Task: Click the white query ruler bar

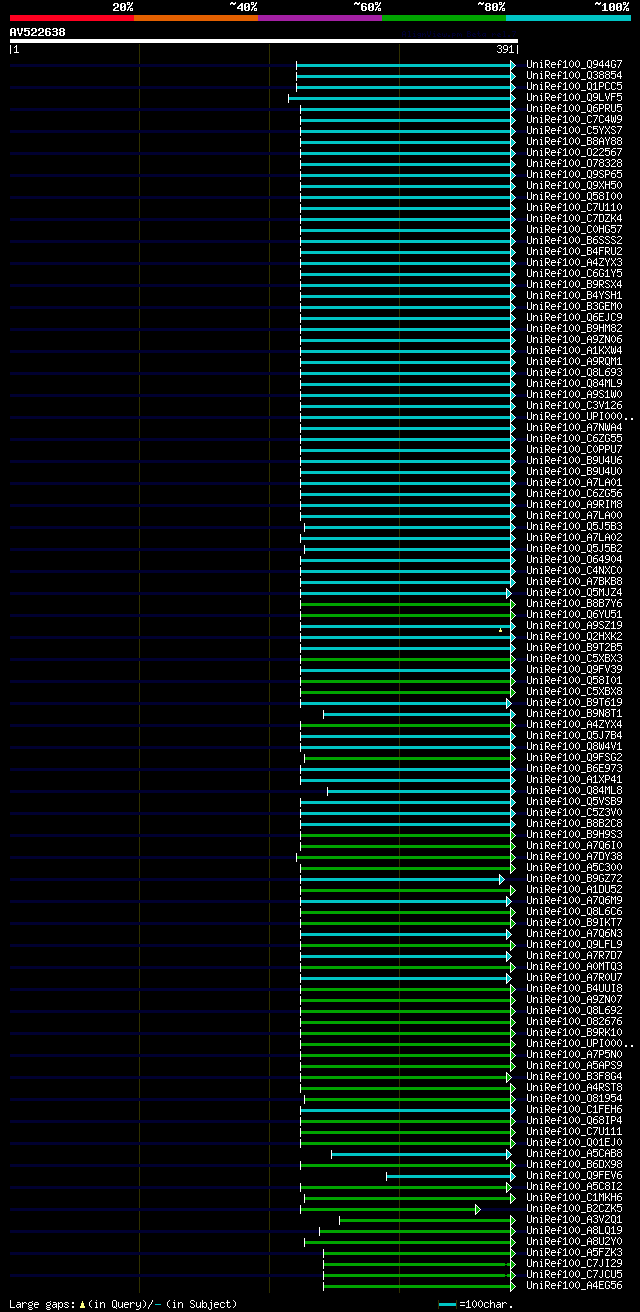Action: (264, 41)
